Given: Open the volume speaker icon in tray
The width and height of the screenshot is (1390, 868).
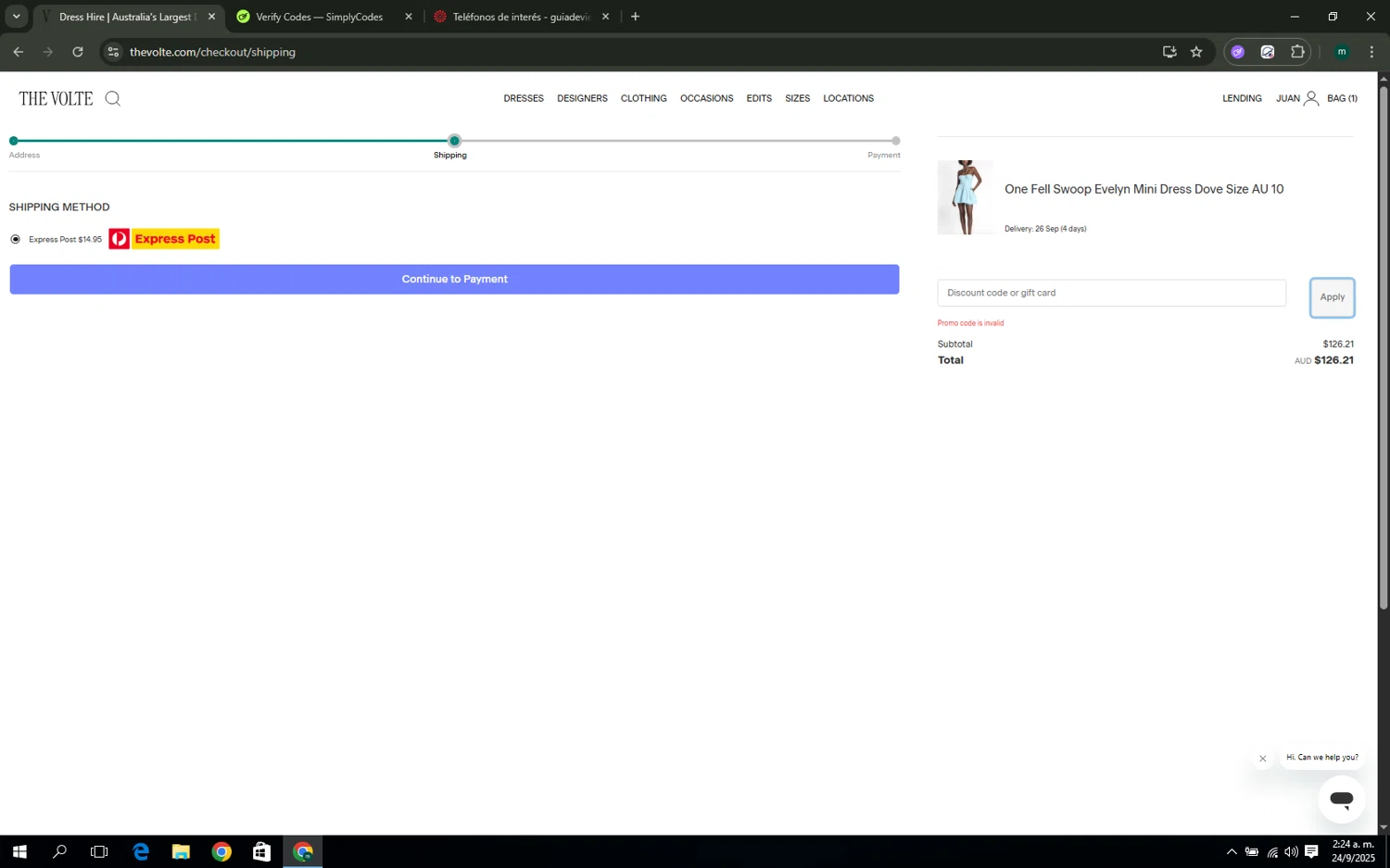Looking at the screenshot, I should click(1291, 852).
